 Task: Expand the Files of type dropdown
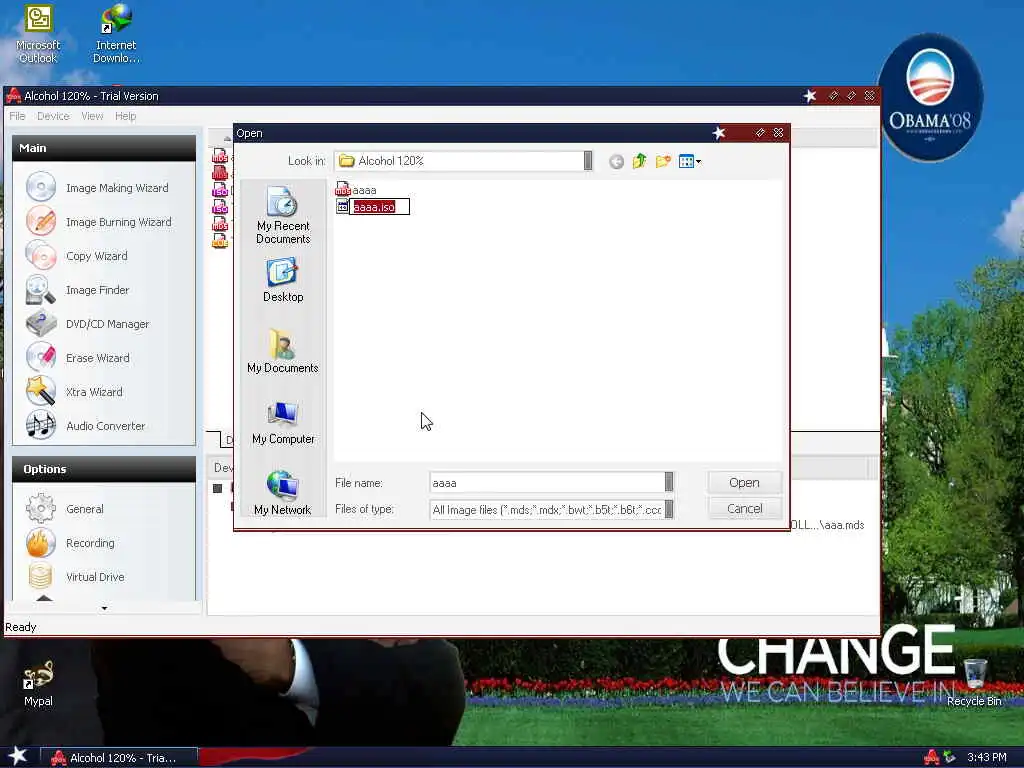pos(669,509)
